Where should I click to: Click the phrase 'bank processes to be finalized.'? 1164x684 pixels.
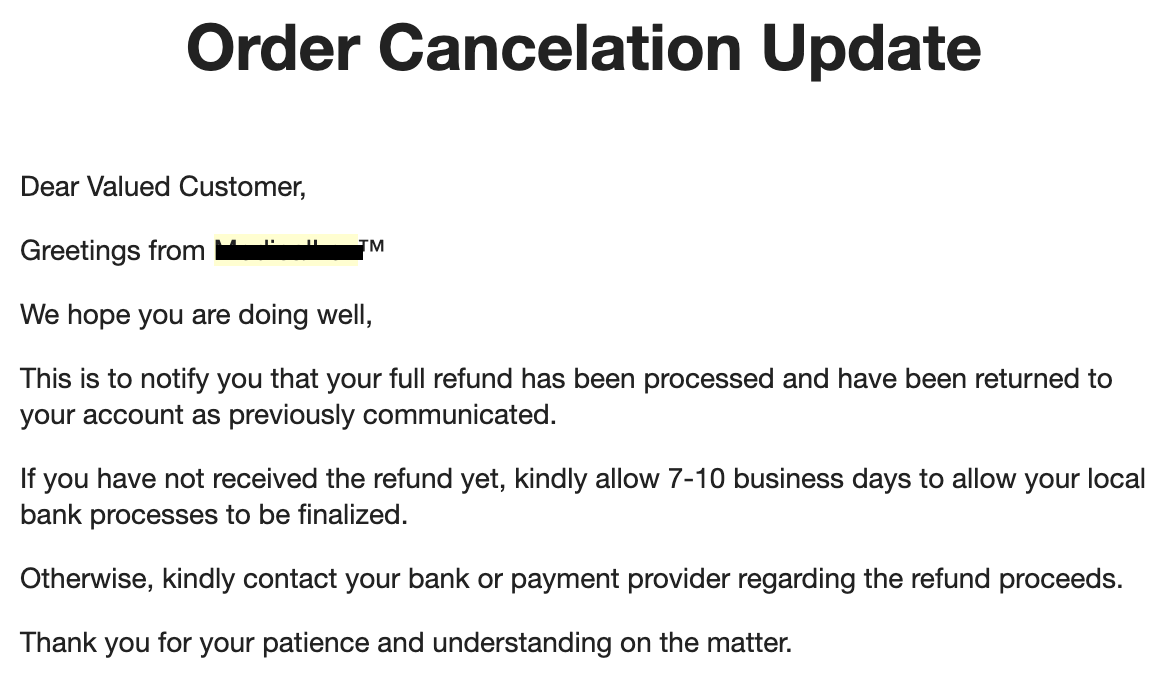(x=214, y=515)
